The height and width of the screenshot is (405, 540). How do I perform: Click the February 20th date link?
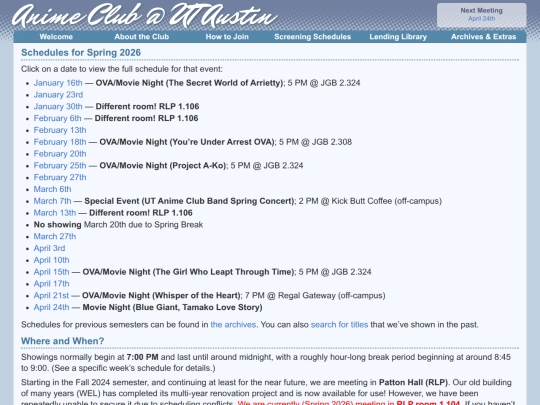[60, 154]
